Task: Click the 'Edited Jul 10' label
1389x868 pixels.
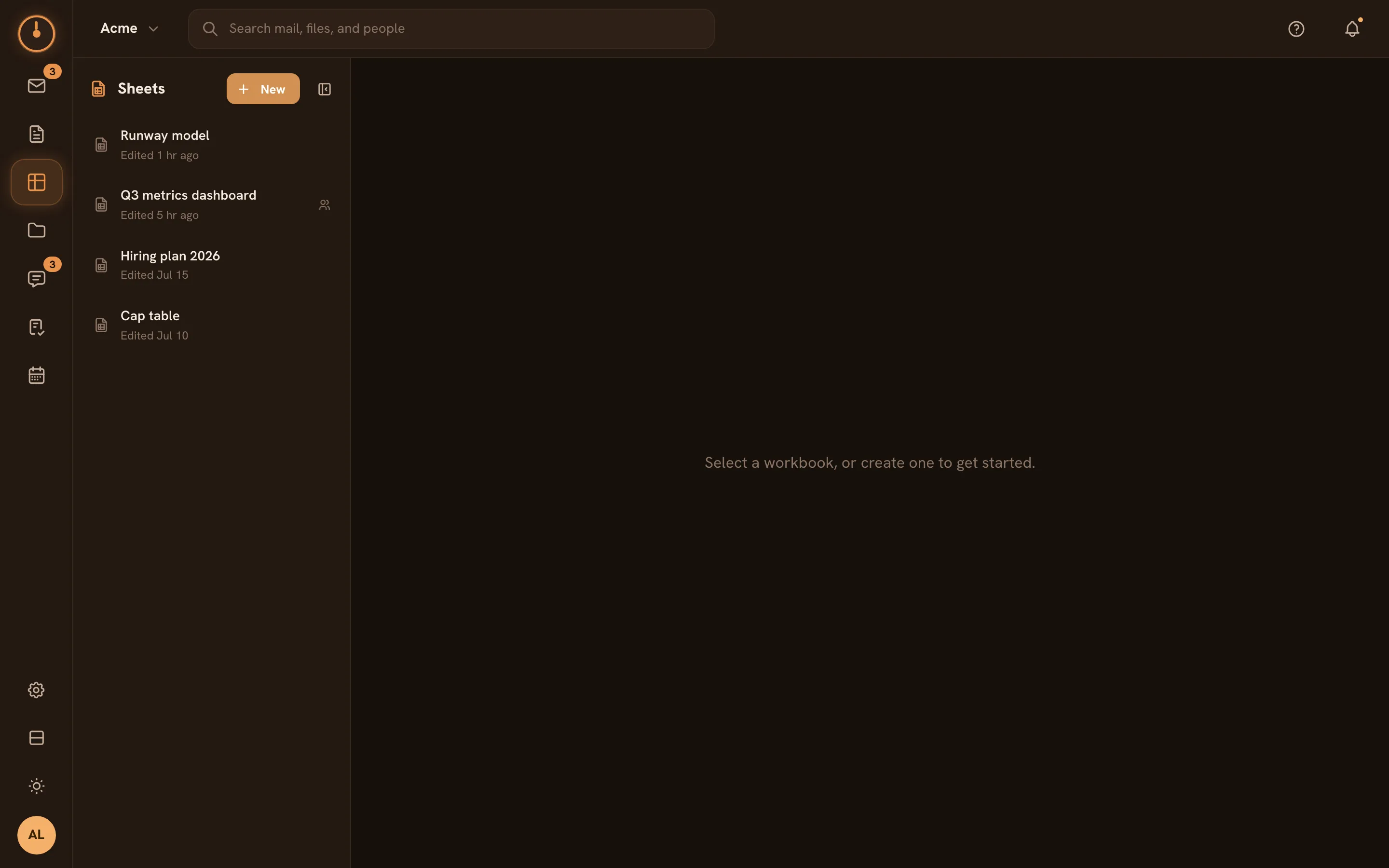Action: coord(154,336)
